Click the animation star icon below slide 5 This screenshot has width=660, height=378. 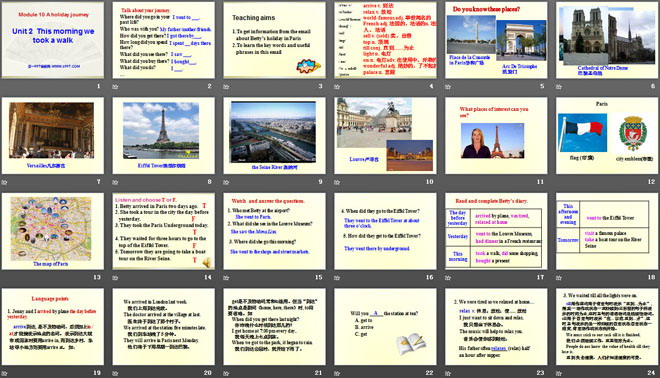(448, 87)
